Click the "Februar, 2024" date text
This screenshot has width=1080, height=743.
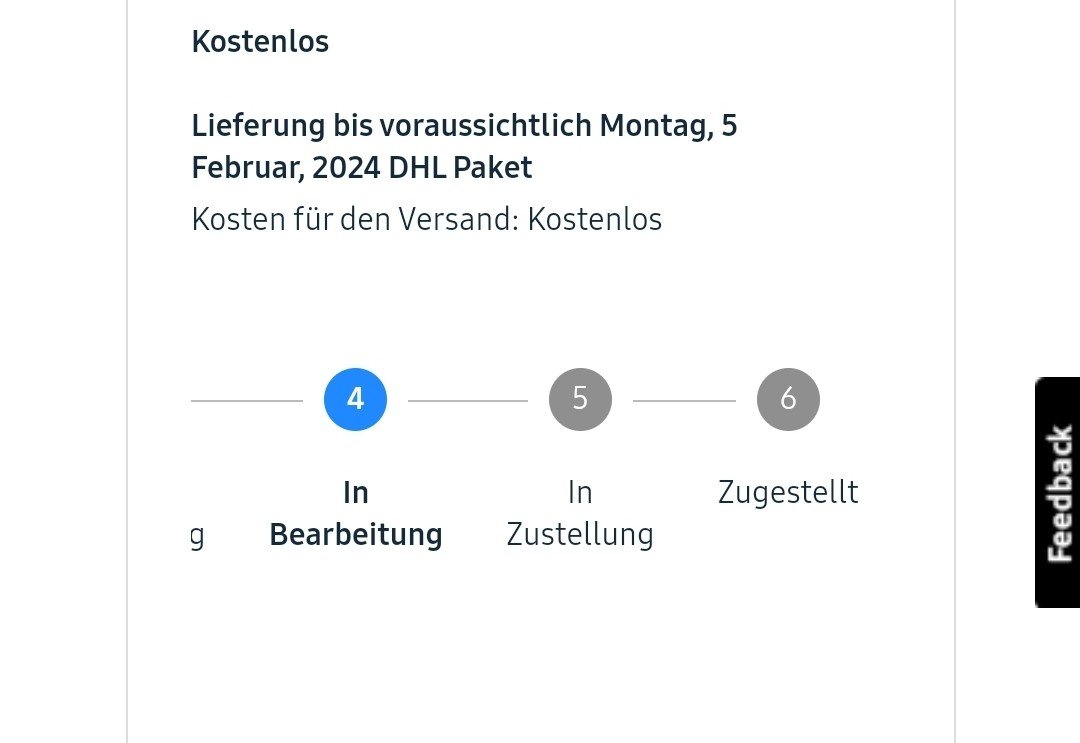[286, 168]
